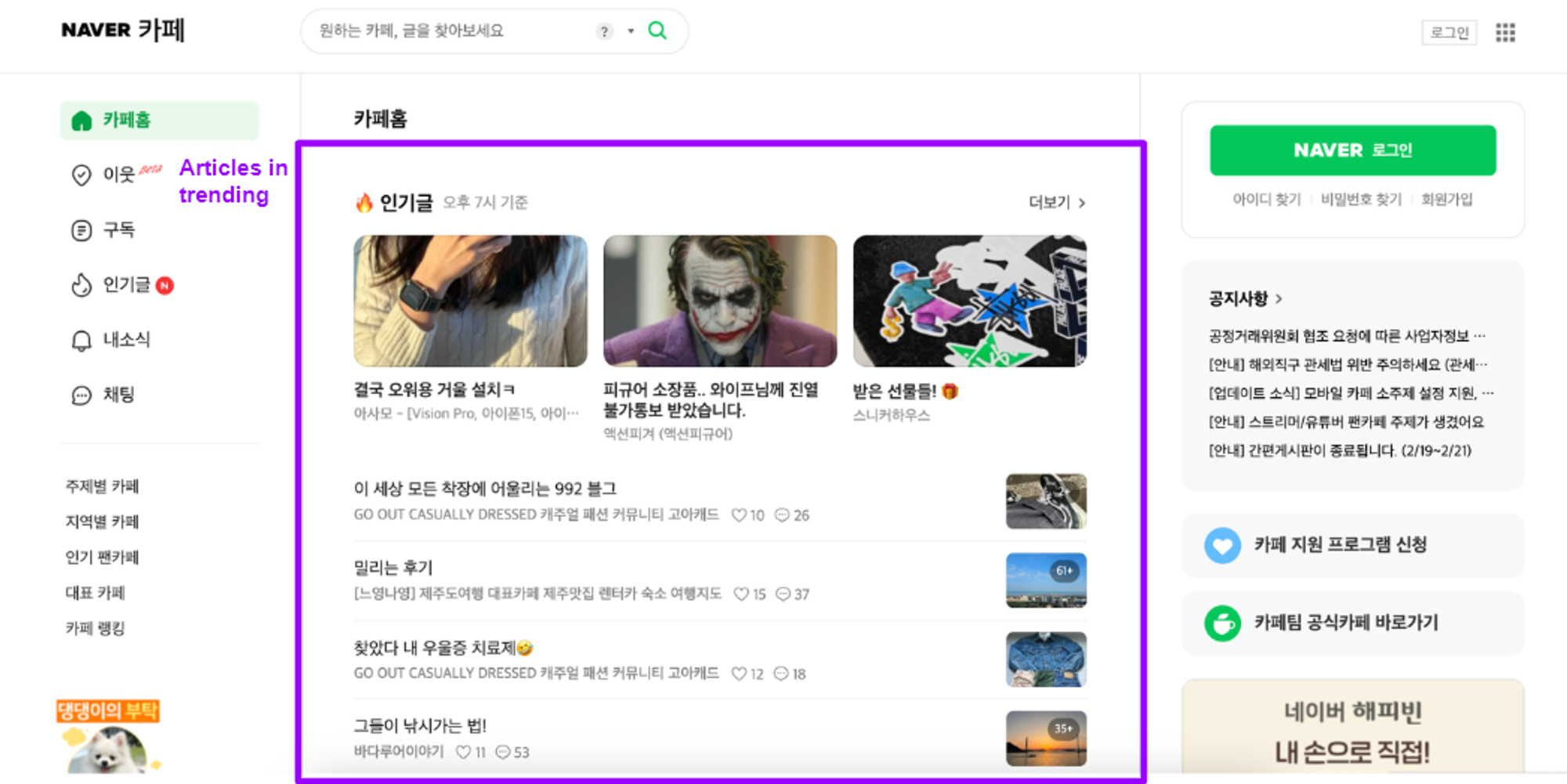This screenshot has height=784, width=1567.
Task: Click the 채팅 speech bubble icon
Action: pyautogui.click(x=81, y=396)
